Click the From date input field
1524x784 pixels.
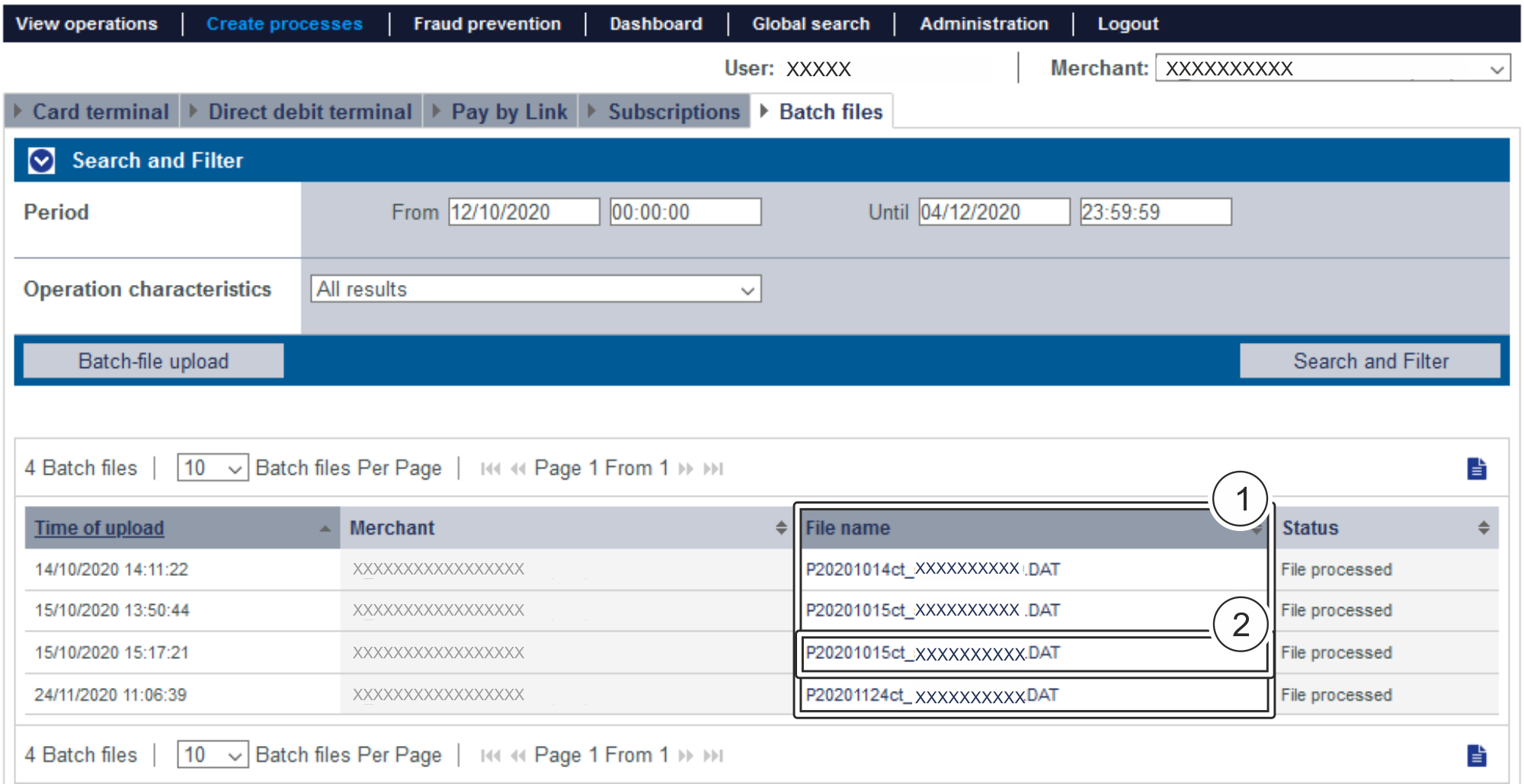[523, 212]
